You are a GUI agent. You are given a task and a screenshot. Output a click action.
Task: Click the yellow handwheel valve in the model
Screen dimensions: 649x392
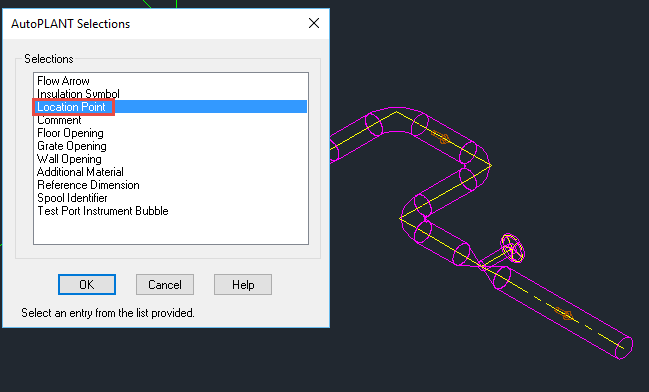(512, 248)
